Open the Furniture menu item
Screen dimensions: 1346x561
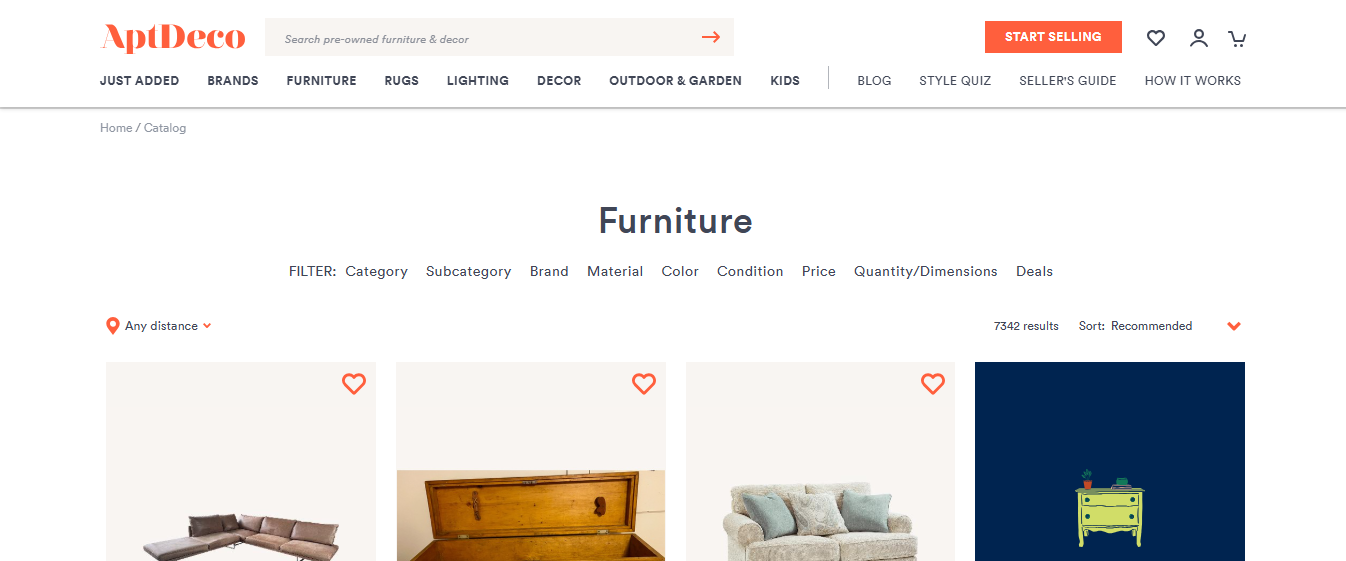(x=321, y=81)
